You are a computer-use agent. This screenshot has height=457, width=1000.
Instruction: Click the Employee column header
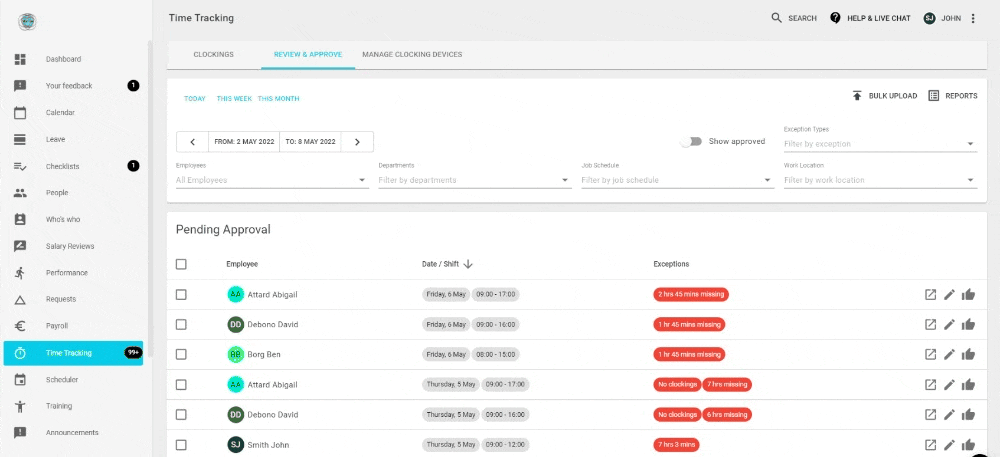pos(242,264)
